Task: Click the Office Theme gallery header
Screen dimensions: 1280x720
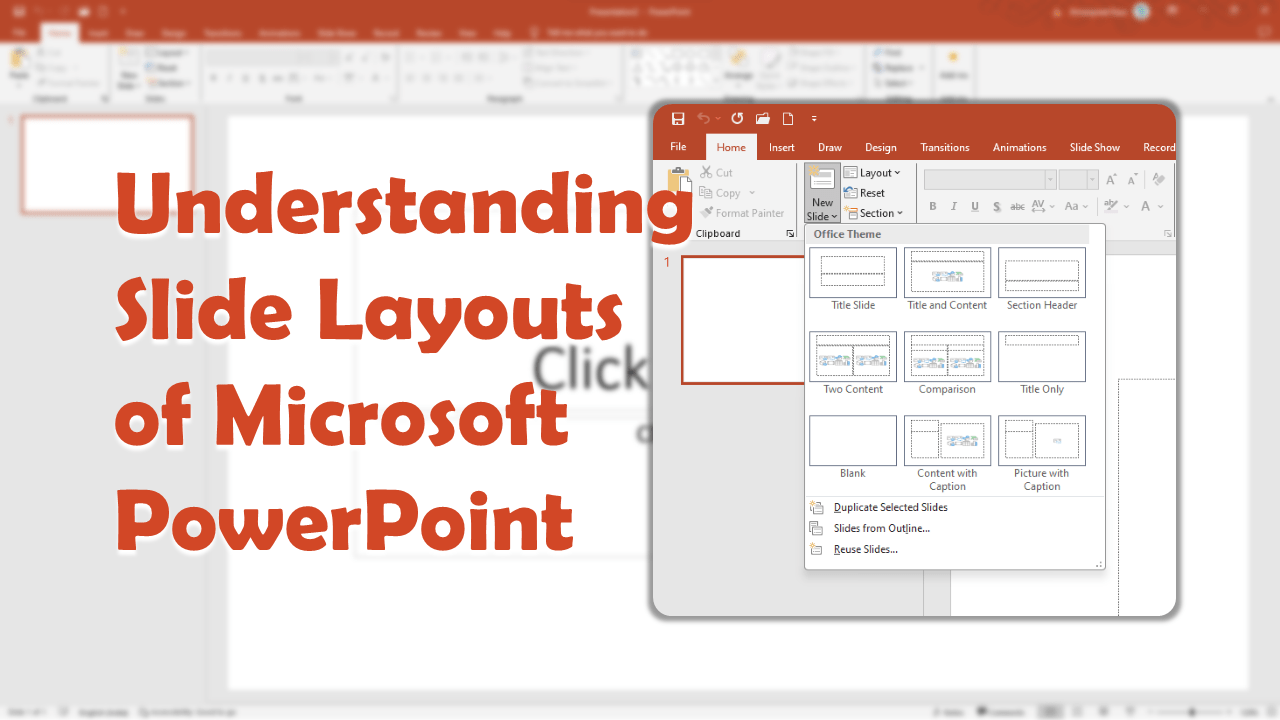Action: point(948,234)
